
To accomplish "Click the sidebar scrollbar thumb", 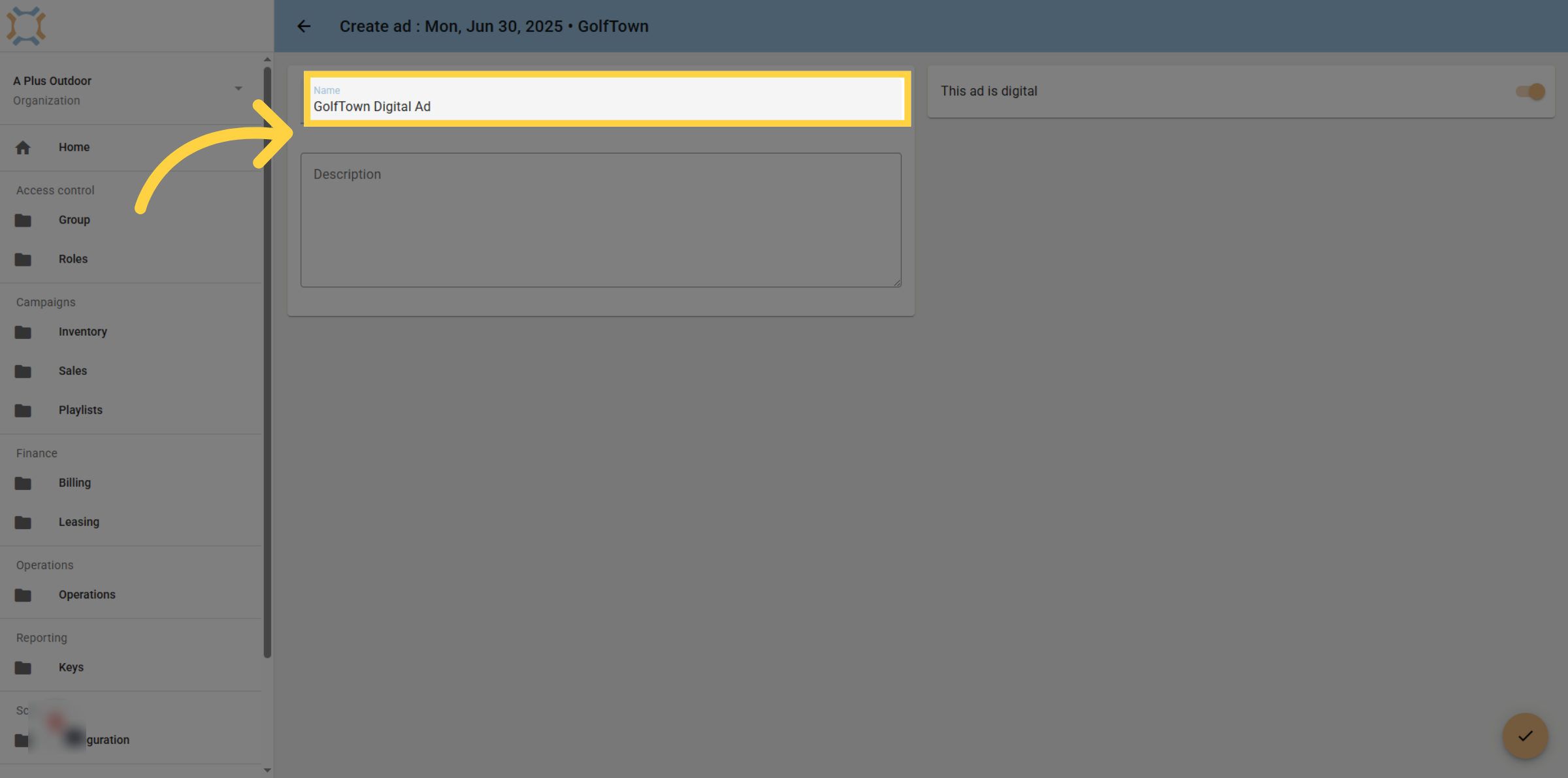I will [x=267, y=363].
